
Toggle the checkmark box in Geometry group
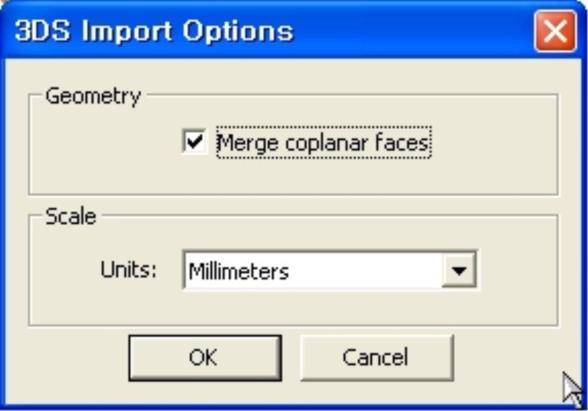(x=194, y=141)
